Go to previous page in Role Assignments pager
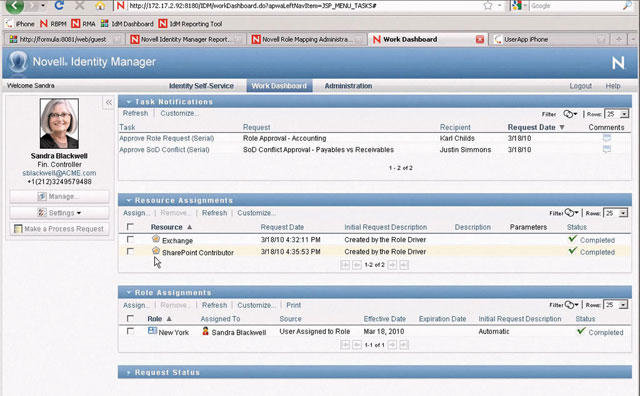Screen dimensions: 640x396 pyautogui.click(x=357, y=345)
